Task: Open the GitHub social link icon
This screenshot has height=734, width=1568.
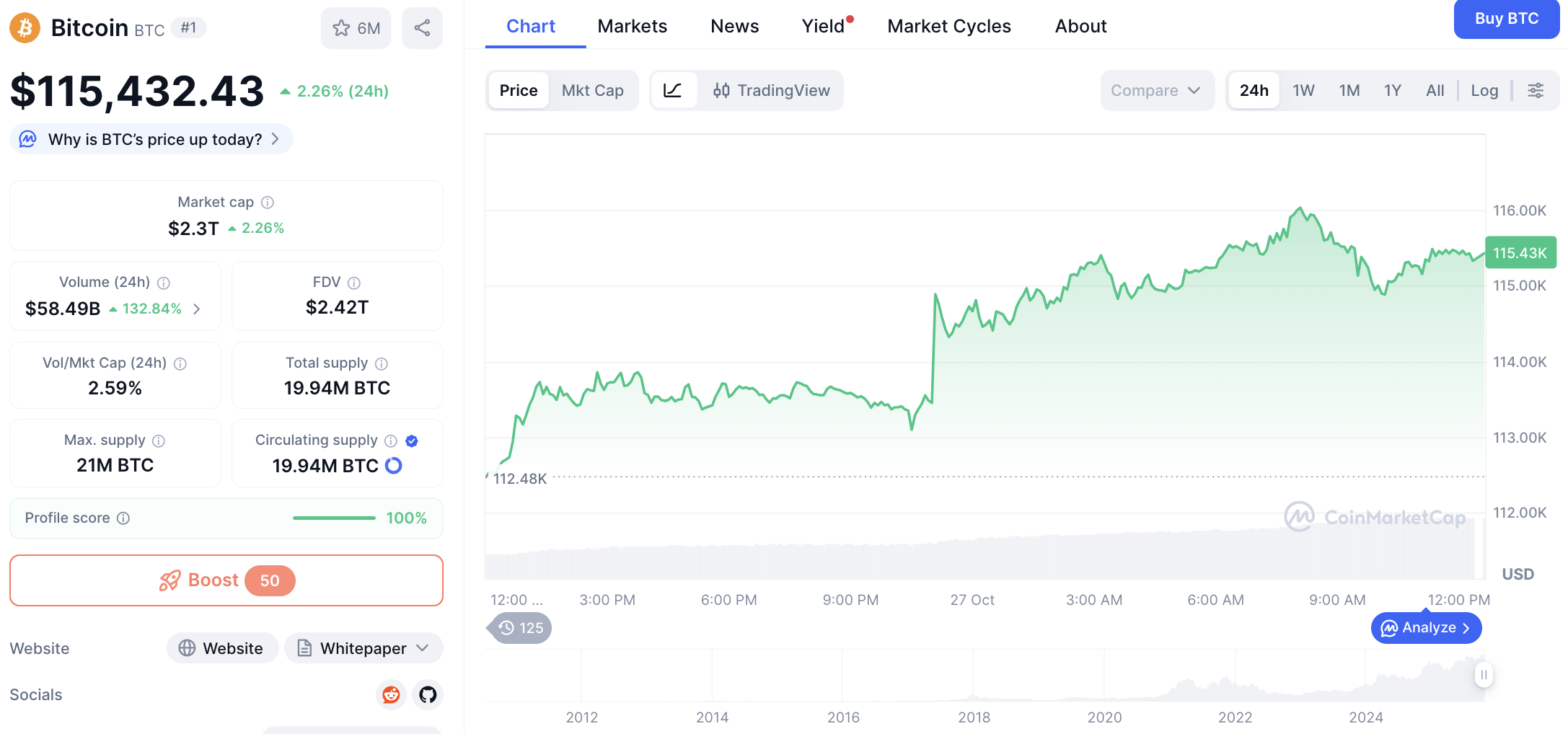Action: pyautogui.click(x=428, y=694)
